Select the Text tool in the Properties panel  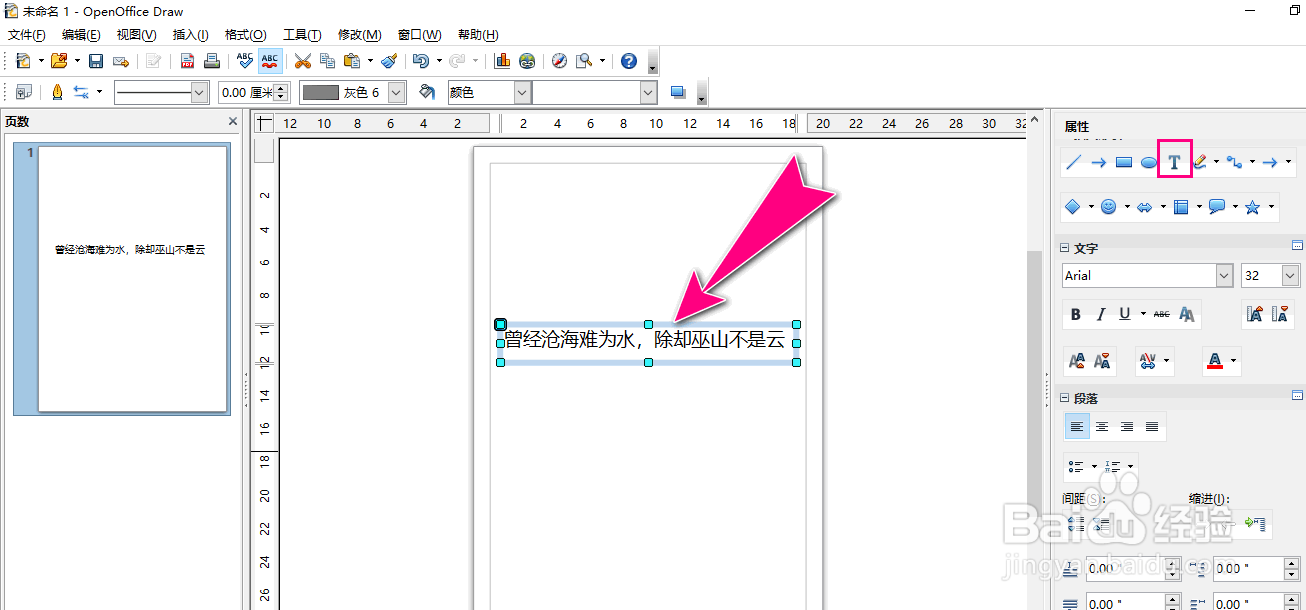[1174, 161]
